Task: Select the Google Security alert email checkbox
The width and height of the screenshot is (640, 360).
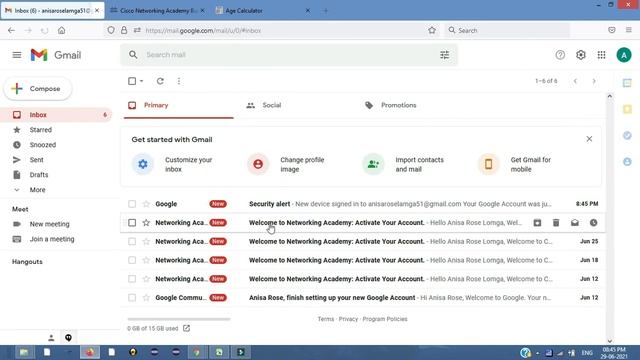Action: (x=132, y=204)
